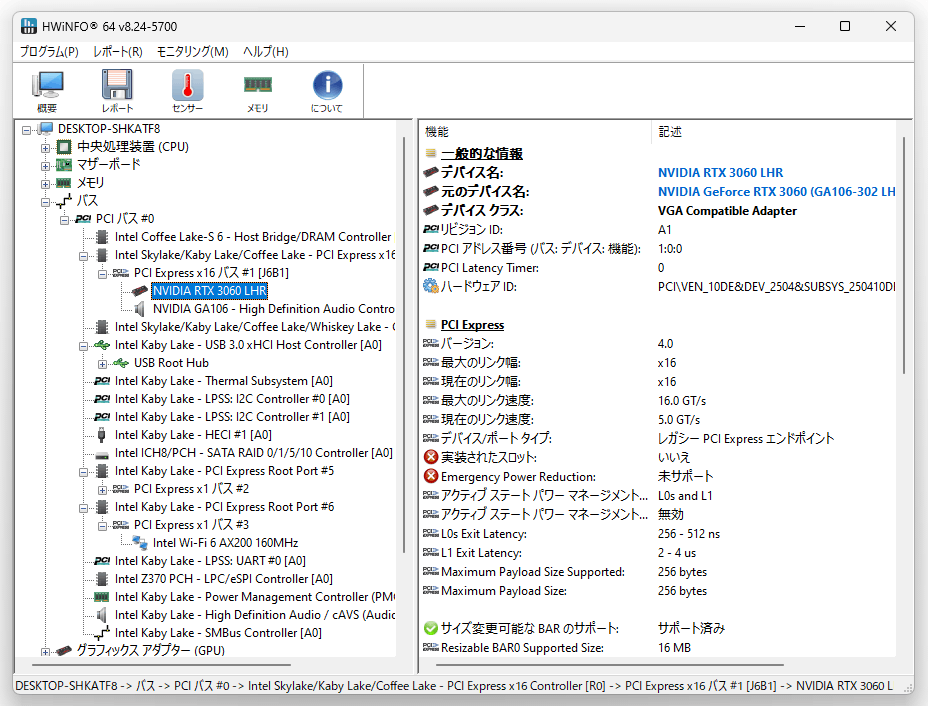Viewport: 928px width, 706px height.
Task: Open the 概要 summary toolbar icon
Action: pos(47,91)
